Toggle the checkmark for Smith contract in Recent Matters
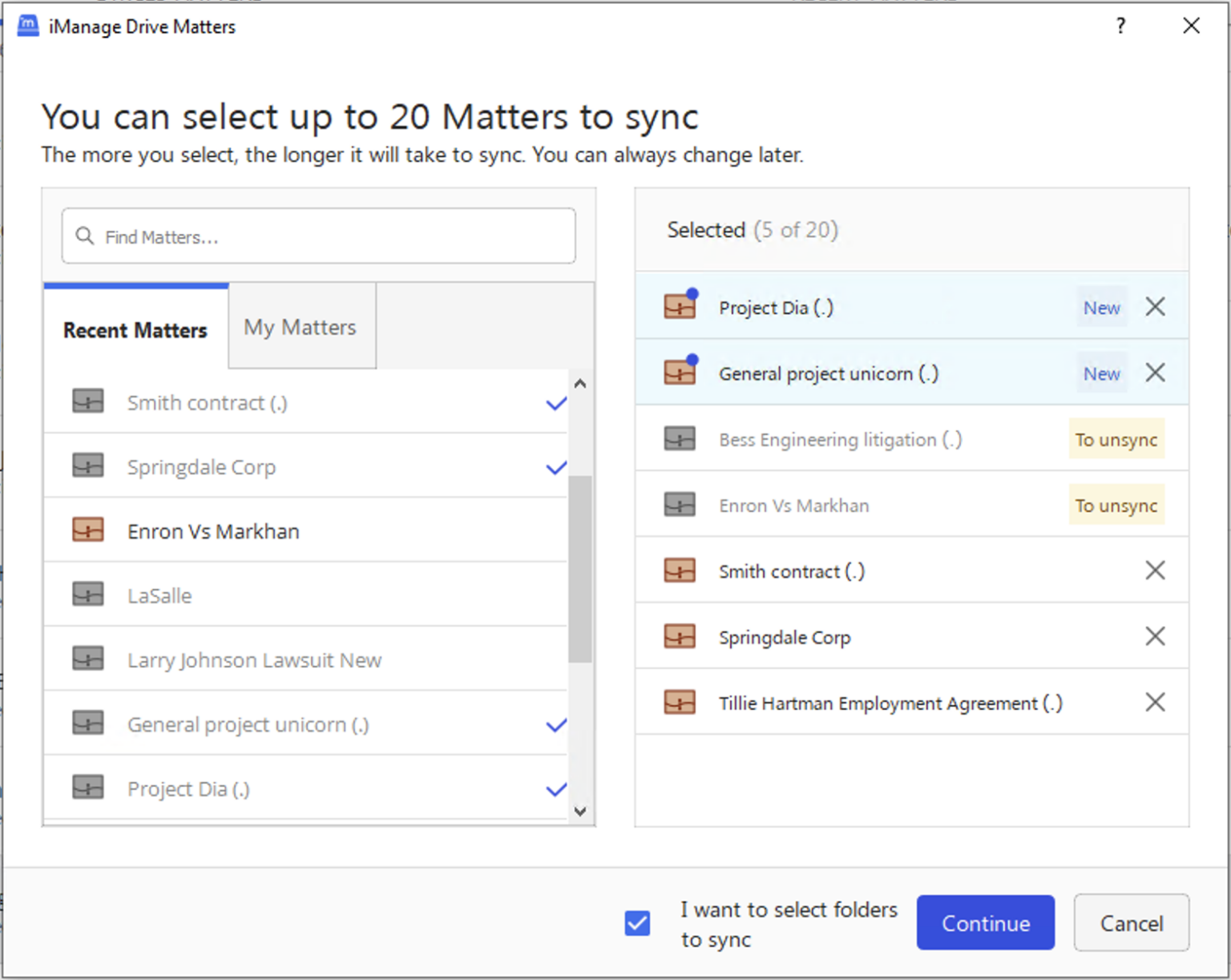The image size is (1231, 980). (555, 403)
